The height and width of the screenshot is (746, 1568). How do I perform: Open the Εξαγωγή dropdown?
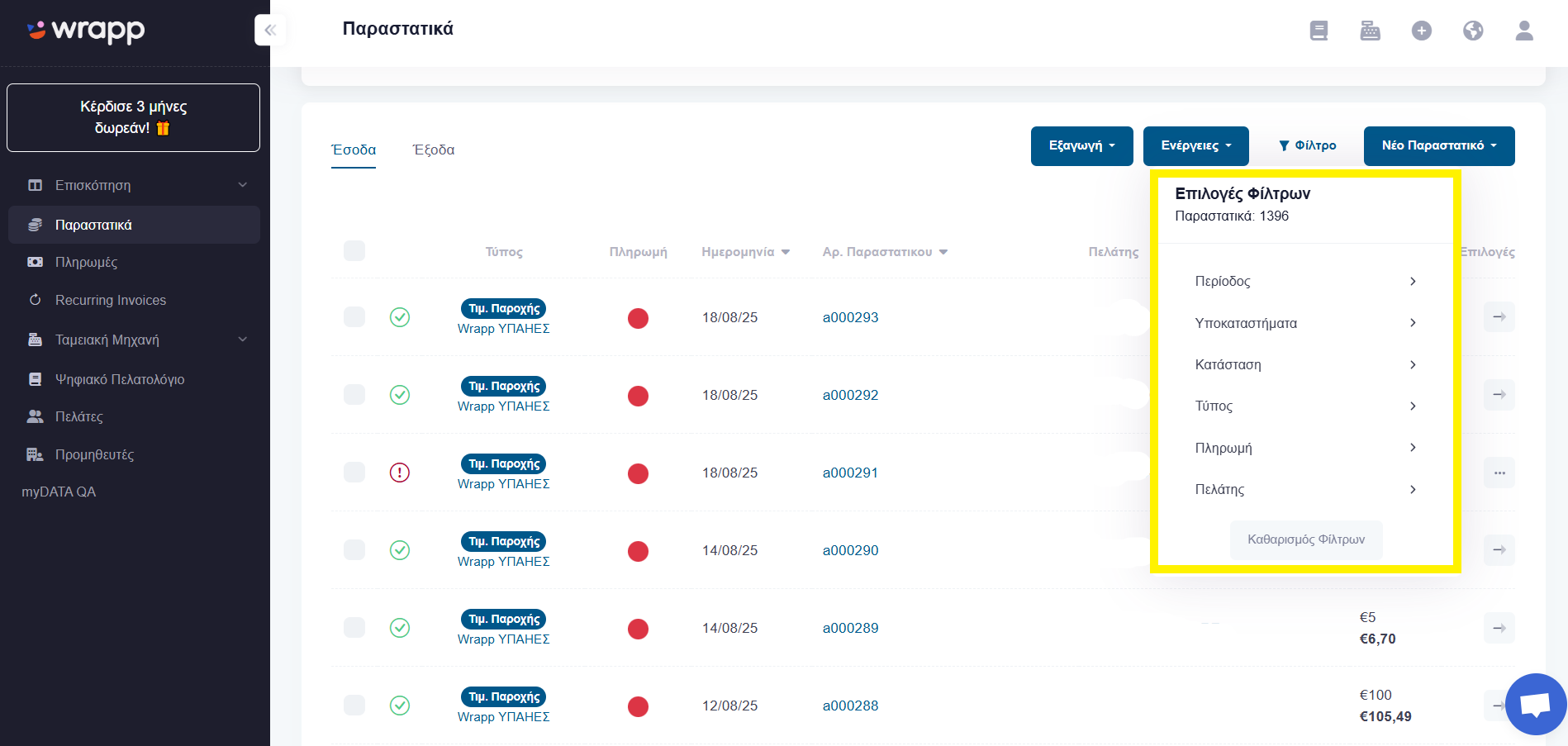[x=1081, y=145]
